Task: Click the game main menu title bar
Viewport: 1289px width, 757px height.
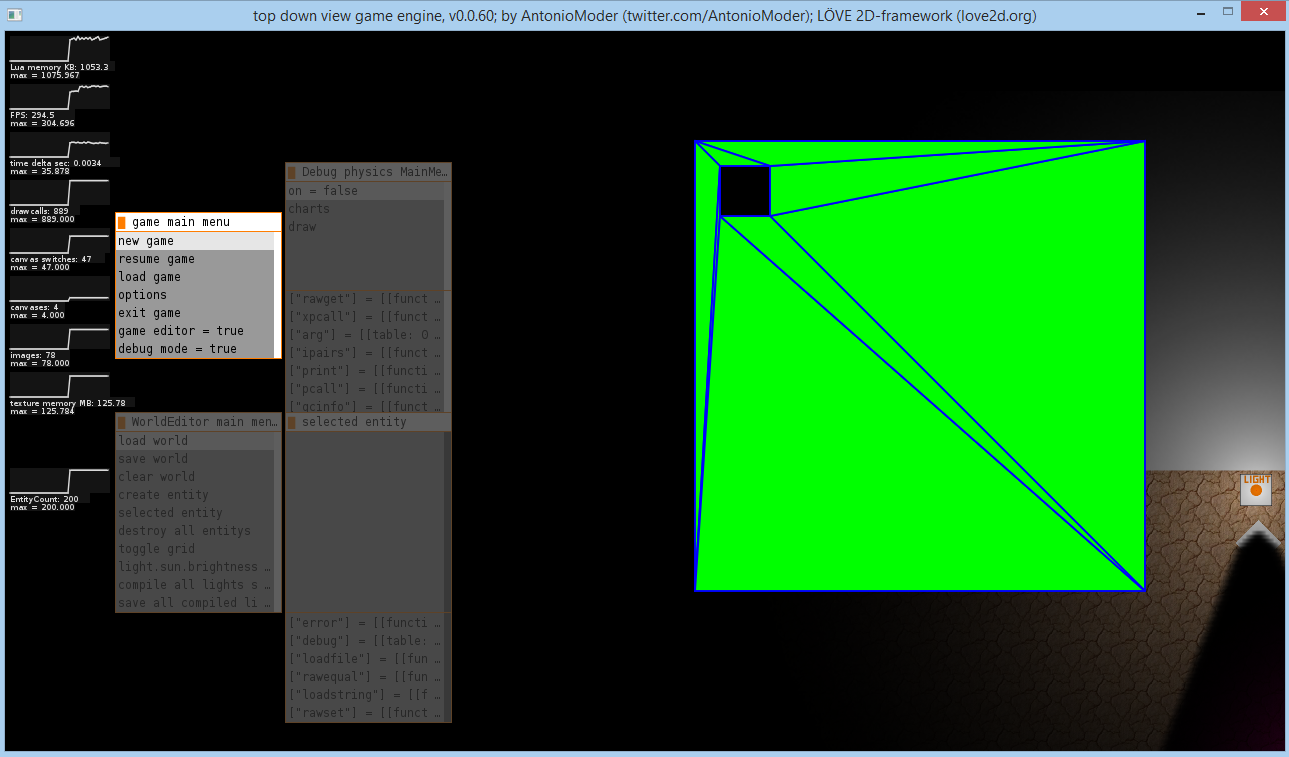Action: [198, 222]
